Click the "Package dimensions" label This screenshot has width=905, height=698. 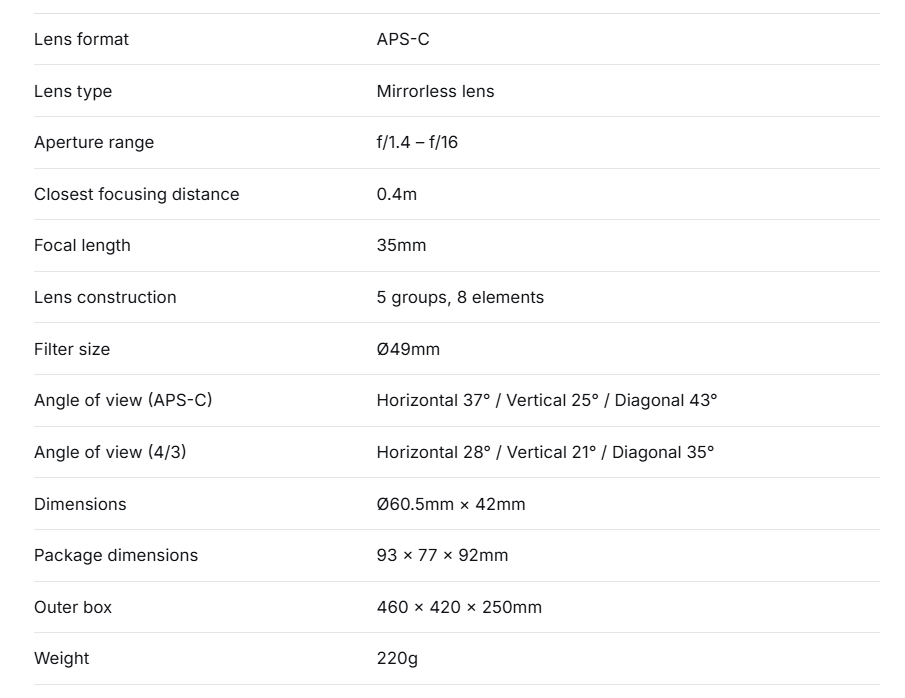(x=116, y=555)
